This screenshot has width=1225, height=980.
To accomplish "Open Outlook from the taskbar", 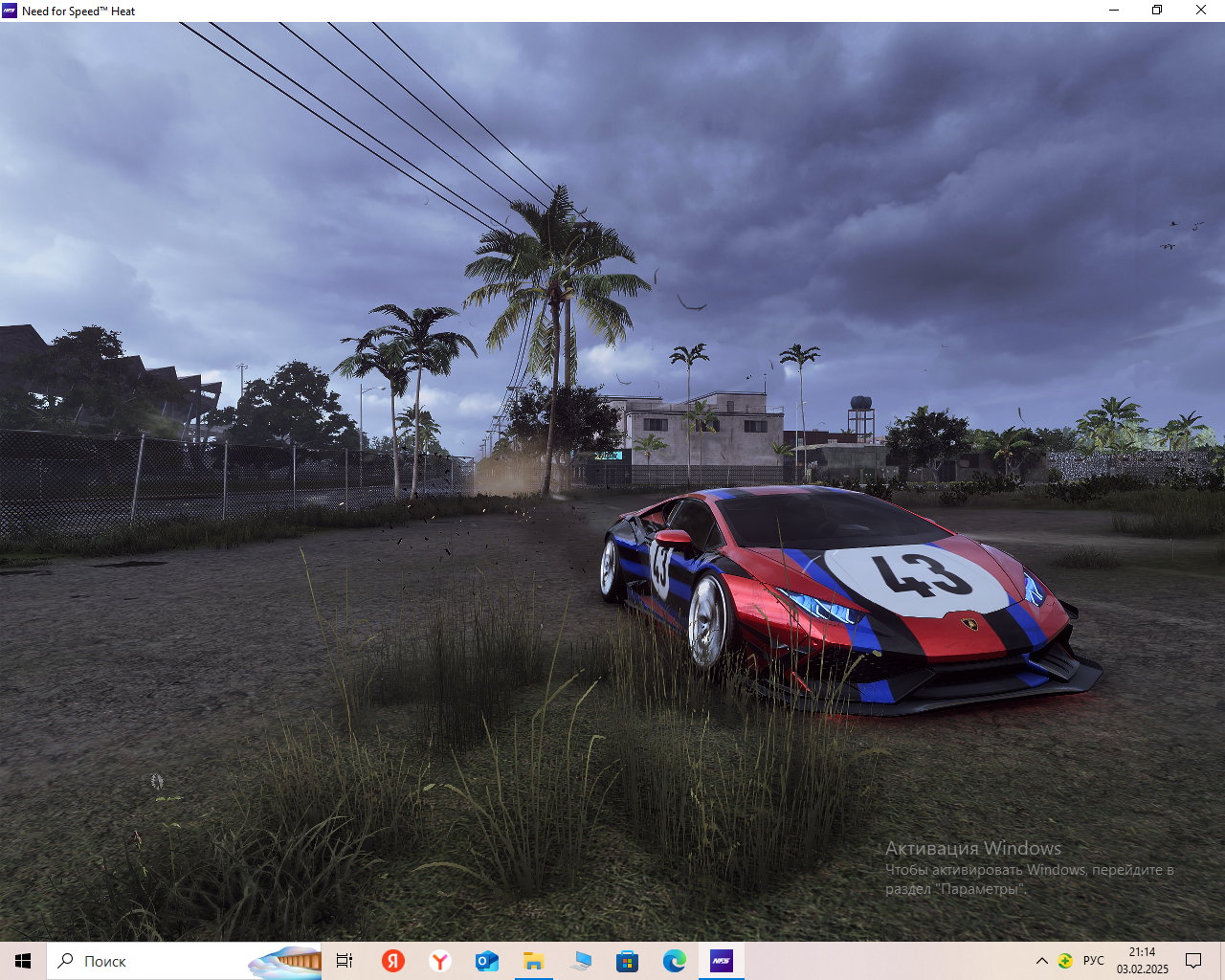I will tap(487, 961).
